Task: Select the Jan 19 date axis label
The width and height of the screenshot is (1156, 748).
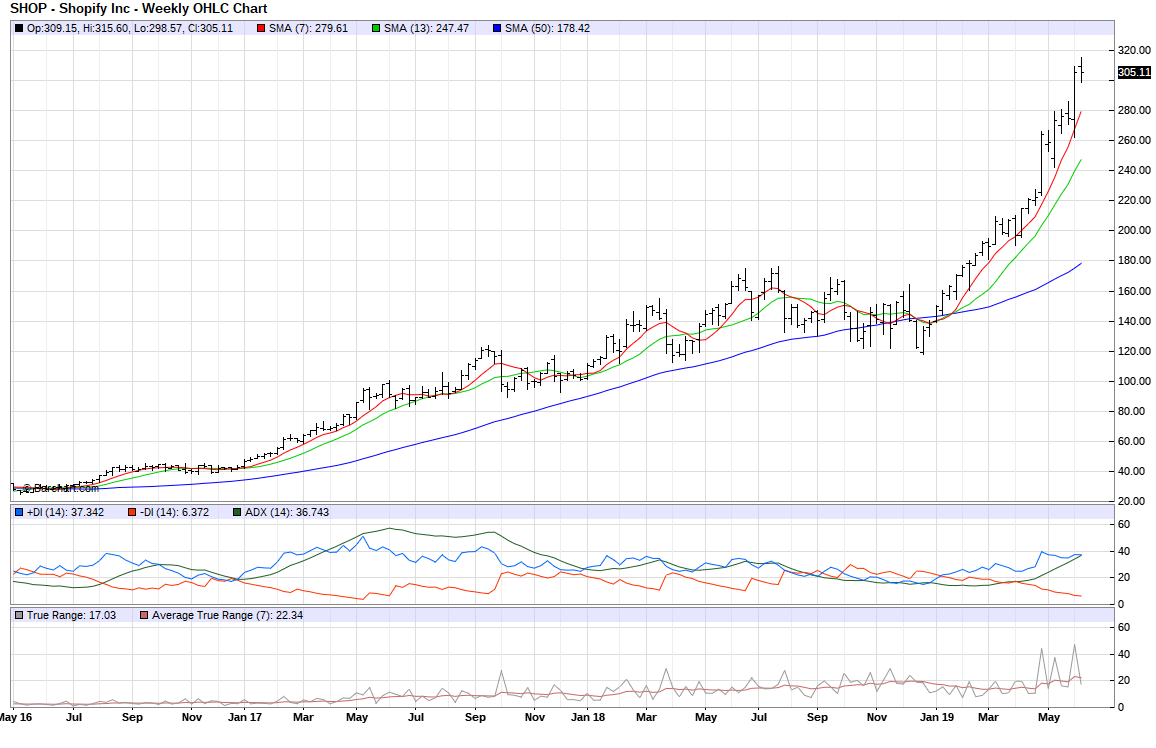Action: 937,717
